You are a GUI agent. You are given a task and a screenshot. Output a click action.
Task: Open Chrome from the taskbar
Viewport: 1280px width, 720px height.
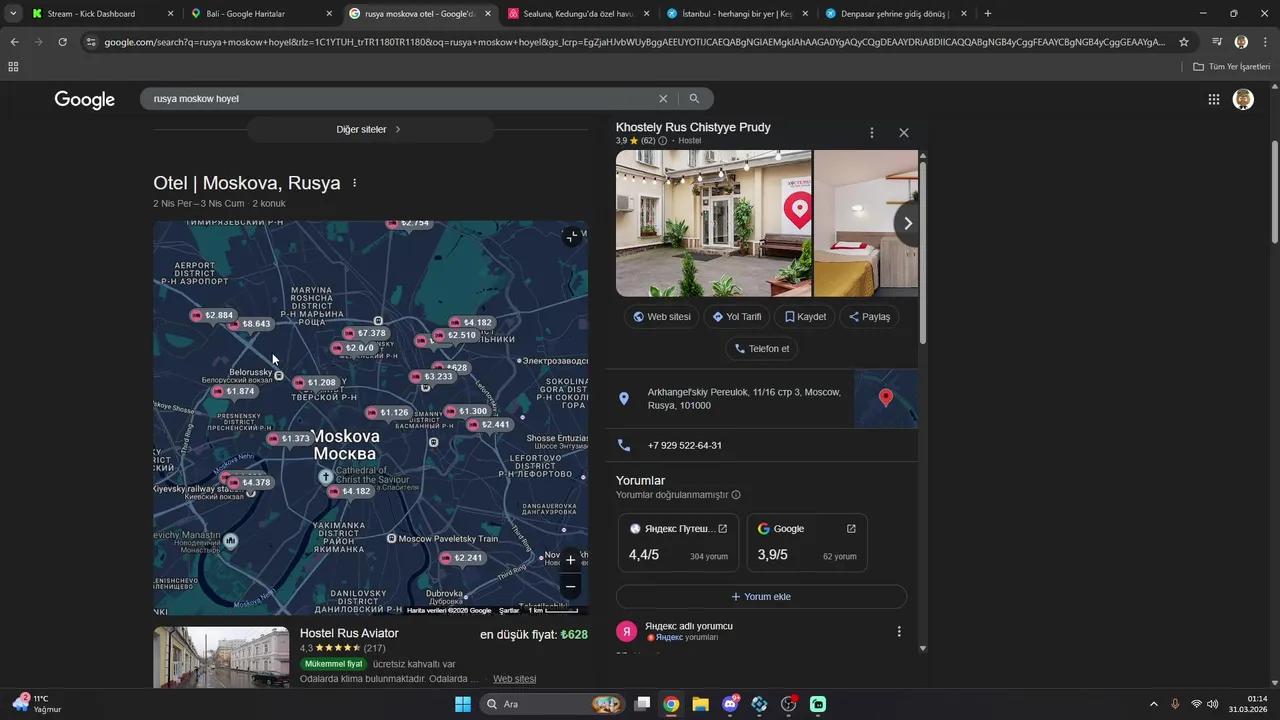pos(671,704)
